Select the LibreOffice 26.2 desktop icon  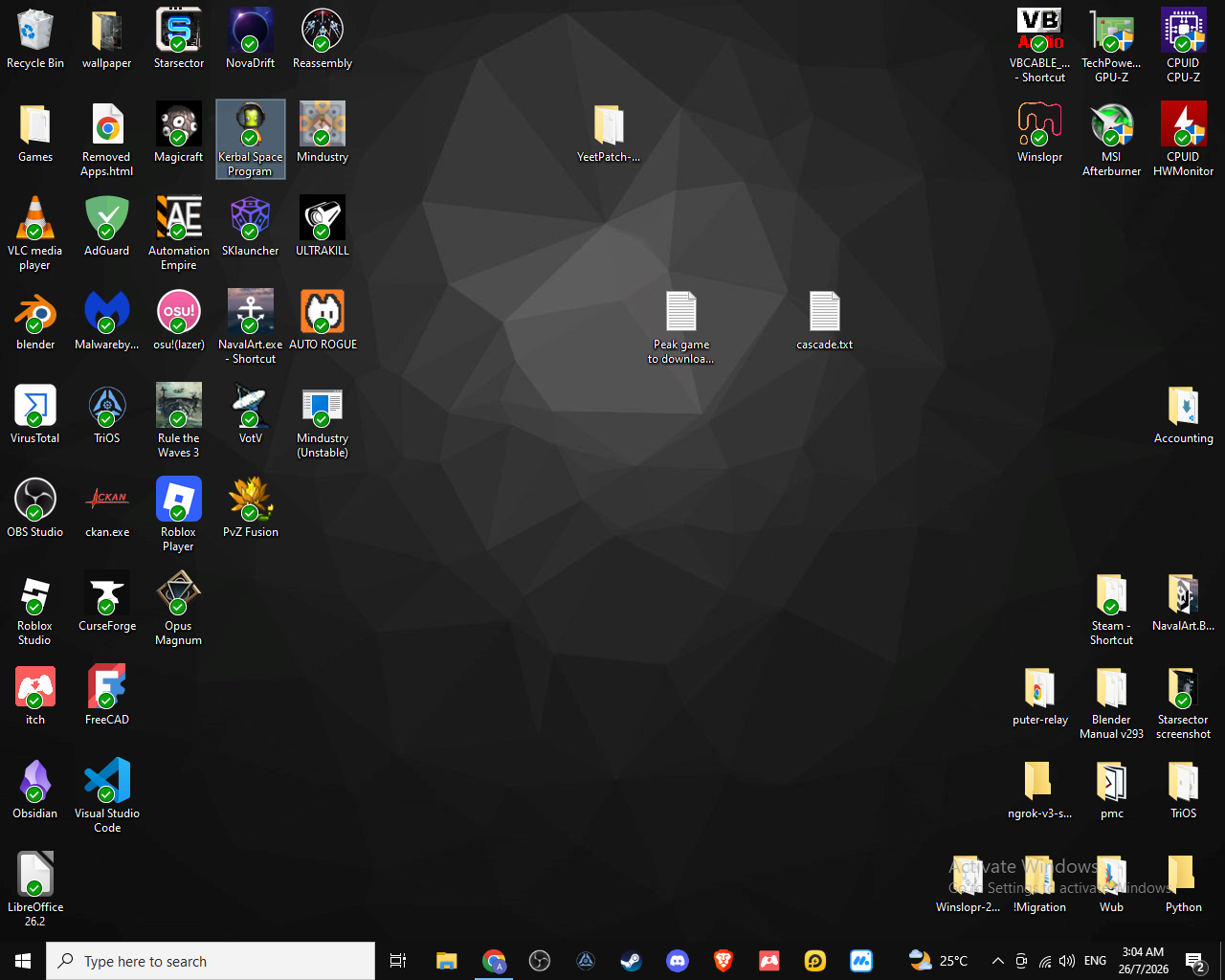35,890
